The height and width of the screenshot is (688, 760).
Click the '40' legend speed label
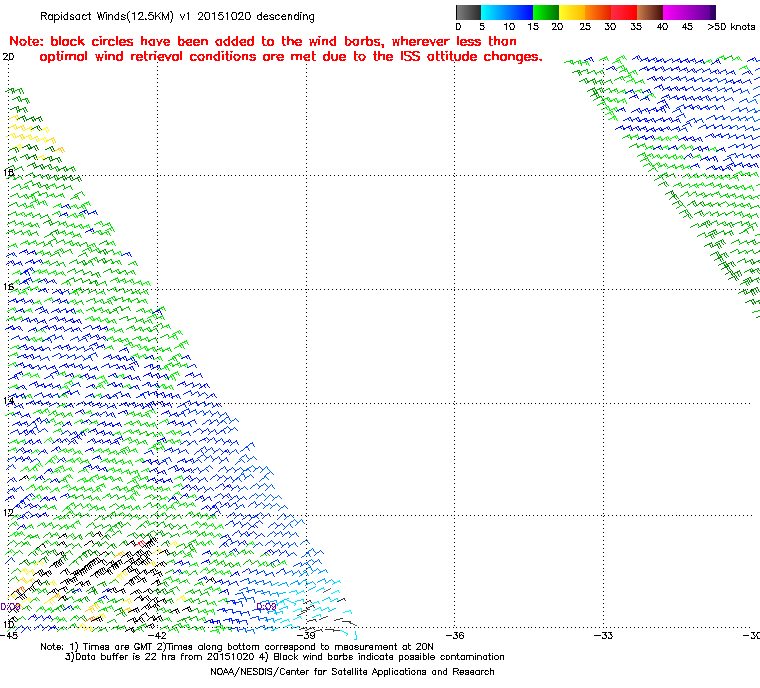pyautogui.click(x=662, y=27)
